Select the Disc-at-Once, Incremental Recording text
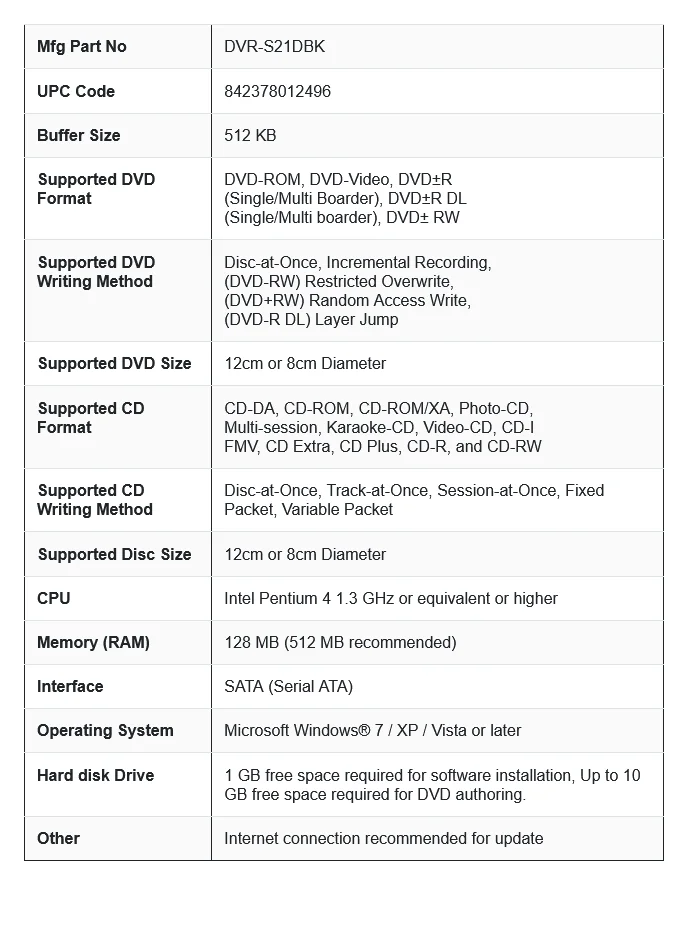Image resolution: width=688 pixels, height=938 pixels. [x=357, y=263]
